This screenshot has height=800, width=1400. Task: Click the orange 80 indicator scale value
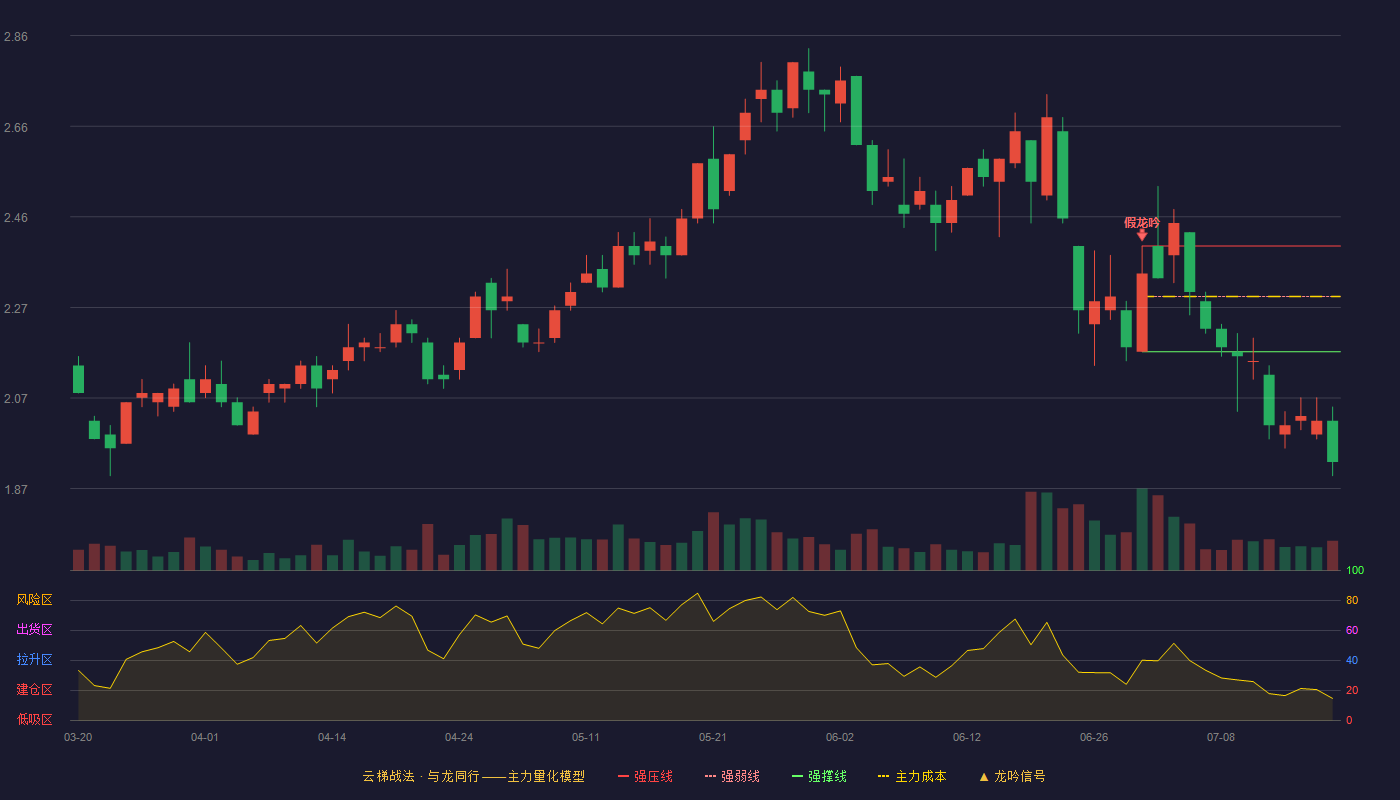(x=1352, y=600)
